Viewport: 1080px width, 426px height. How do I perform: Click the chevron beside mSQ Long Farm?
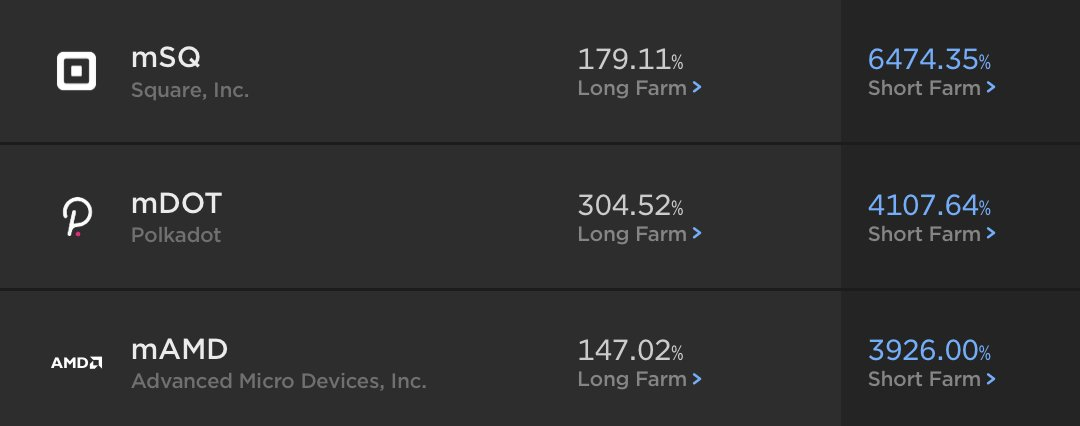[x=697, y=88]
